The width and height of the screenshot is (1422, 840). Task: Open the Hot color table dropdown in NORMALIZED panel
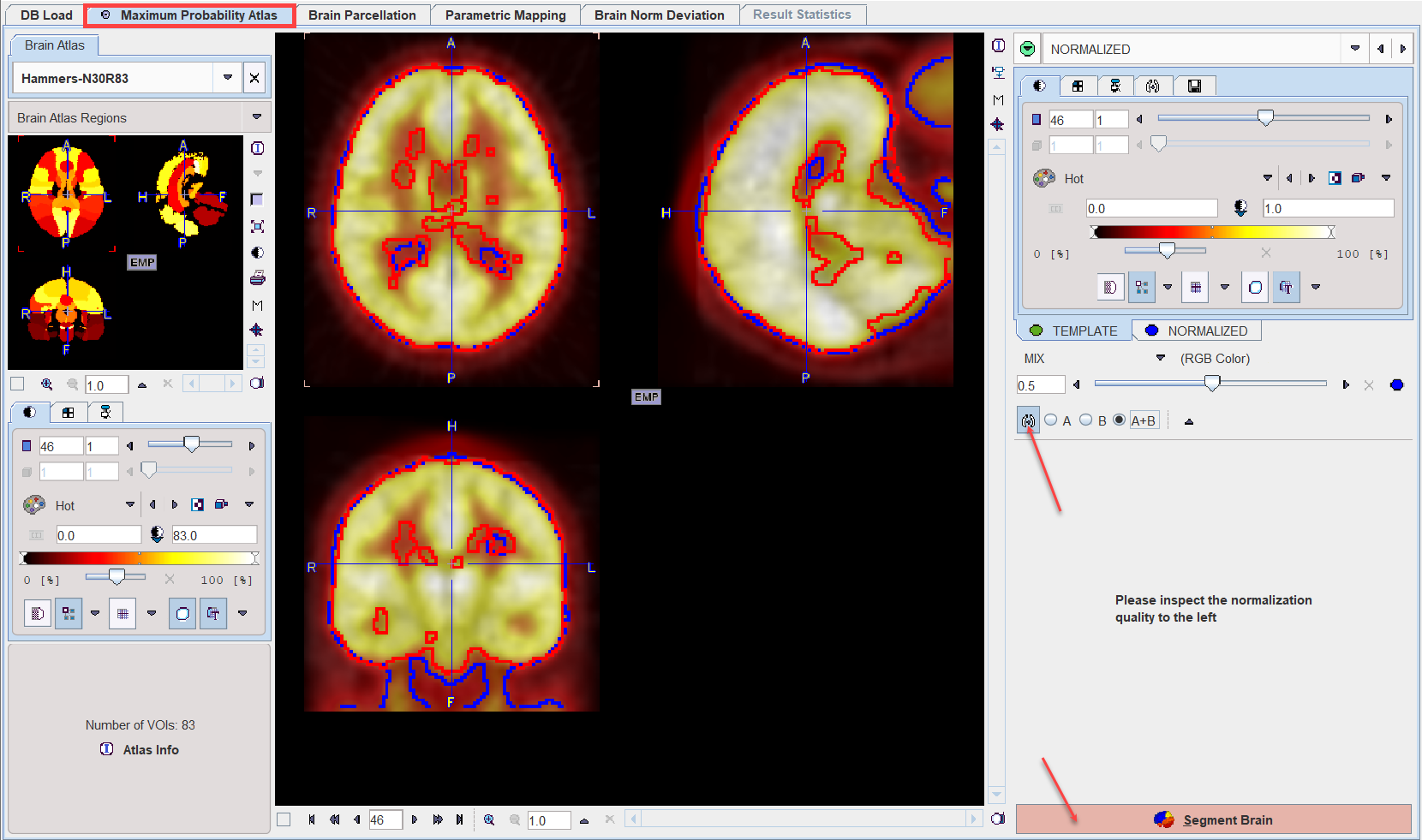1268,178
